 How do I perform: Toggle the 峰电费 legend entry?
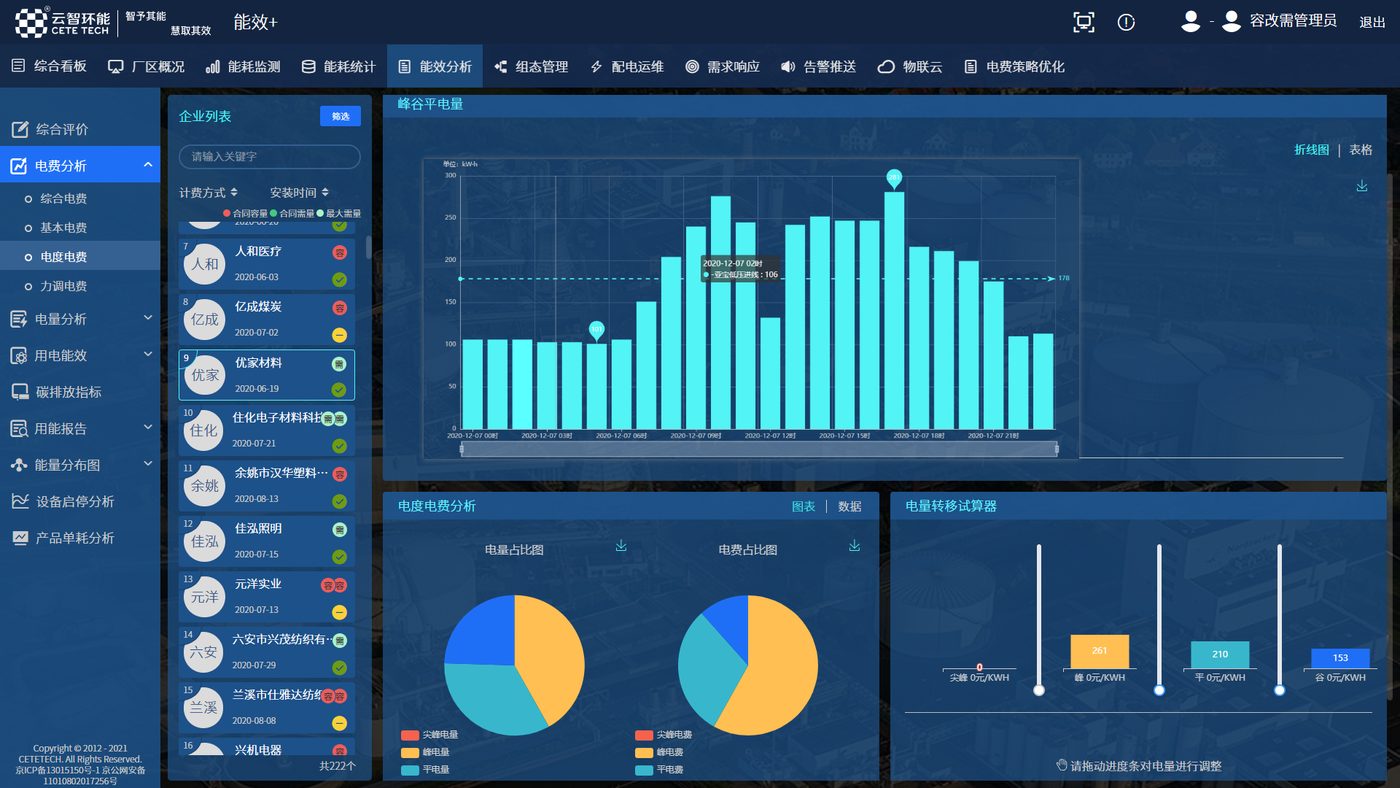pos(659,752)
